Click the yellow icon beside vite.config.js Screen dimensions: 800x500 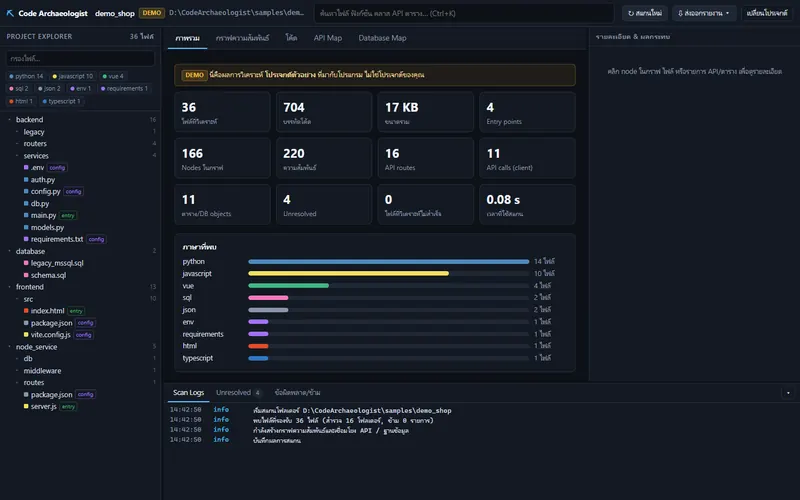click(x=26, y=335)
